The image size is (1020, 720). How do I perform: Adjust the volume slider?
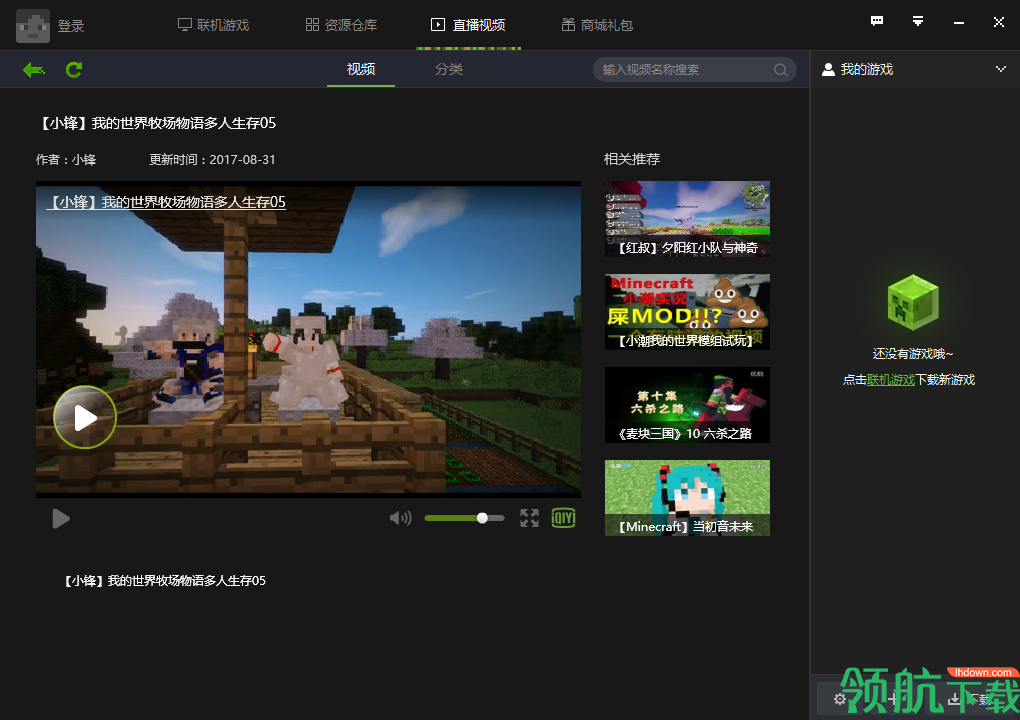click(x=464, y=518)
